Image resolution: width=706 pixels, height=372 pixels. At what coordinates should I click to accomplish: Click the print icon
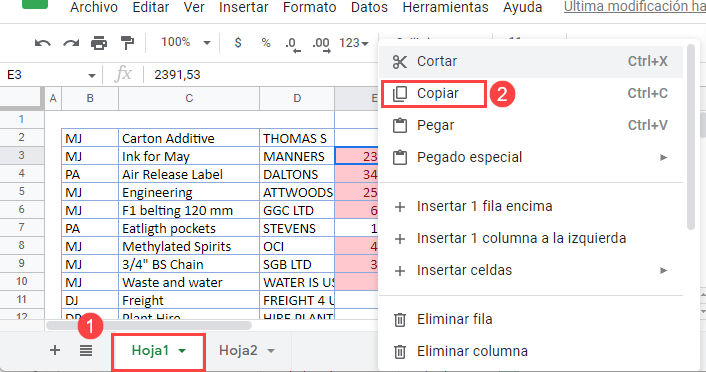point(99,43)
